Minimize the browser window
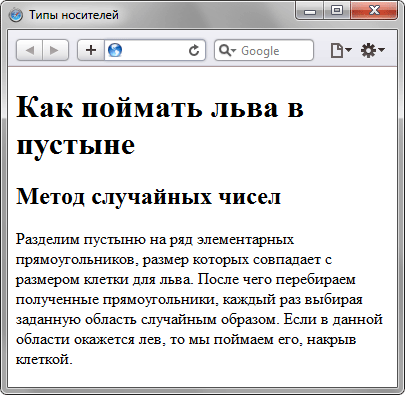The width and height of the screenshot is (405, 395). click(x=310, y=11)
